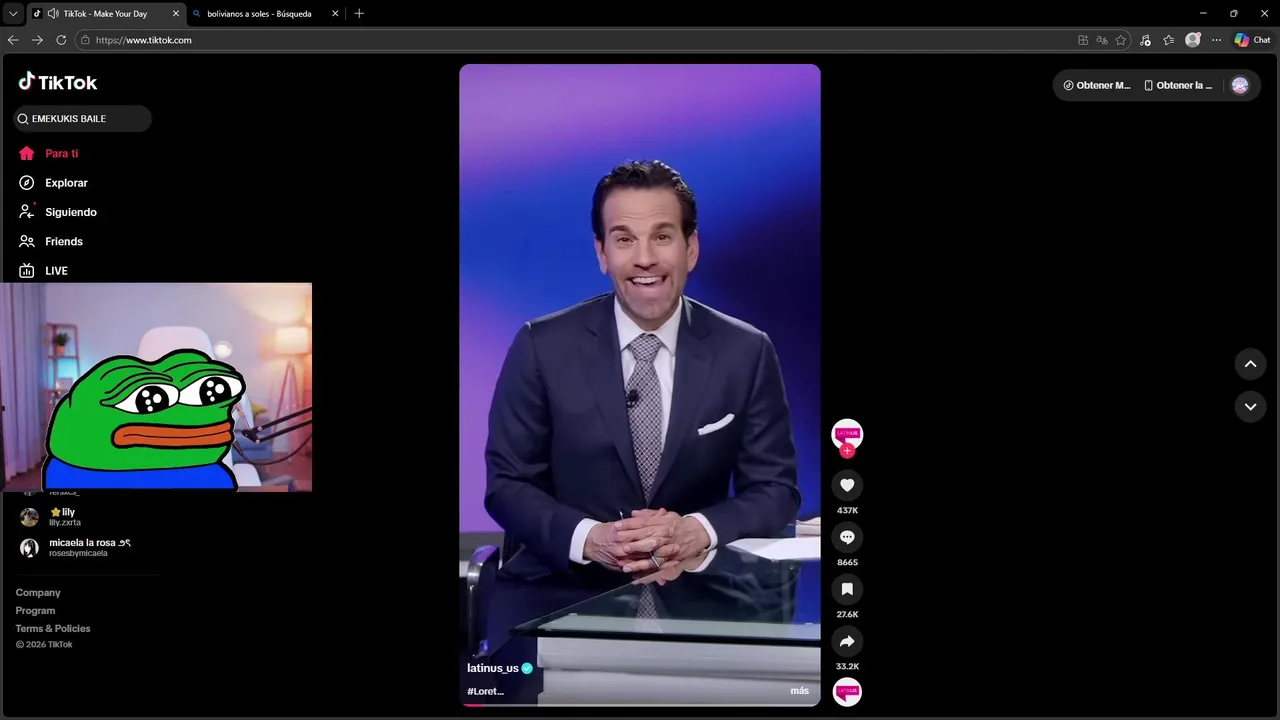Open a new browser tab
This screenshot has width=1280, height=720.
pos(359,14)
